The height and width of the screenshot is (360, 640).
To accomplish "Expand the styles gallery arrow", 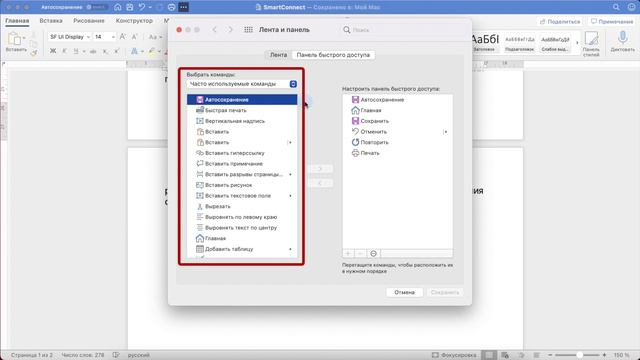I will pyautogui.click(x=577, y=43).
